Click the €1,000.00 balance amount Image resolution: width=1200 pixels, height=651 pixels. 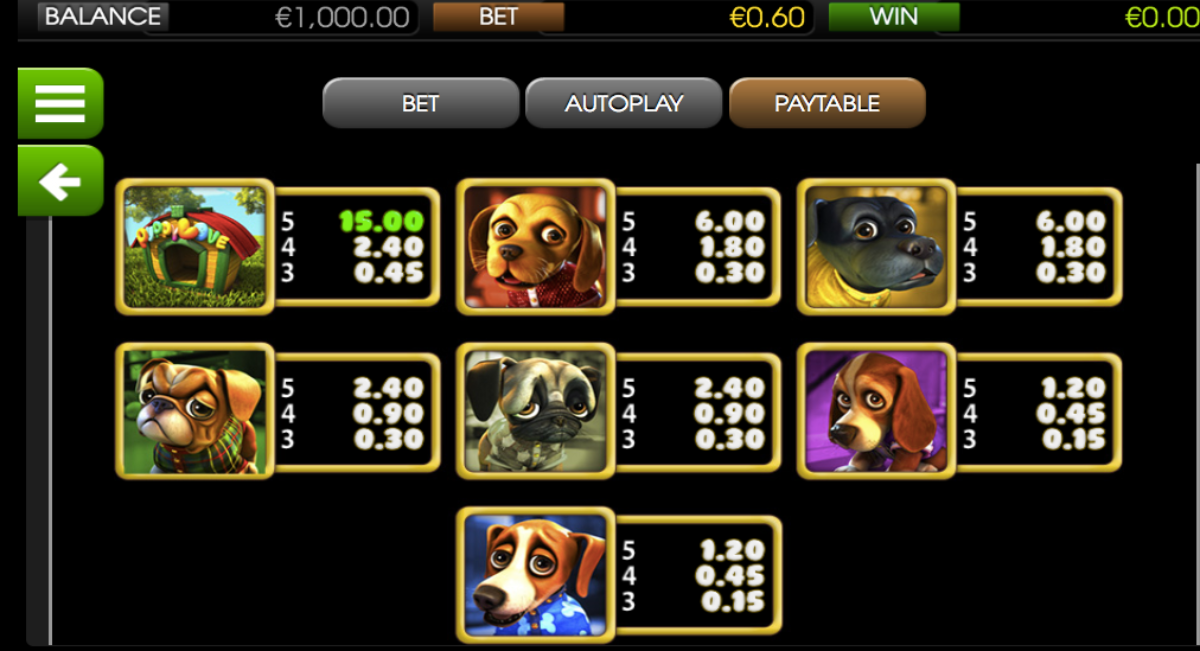tap(342, 18)
